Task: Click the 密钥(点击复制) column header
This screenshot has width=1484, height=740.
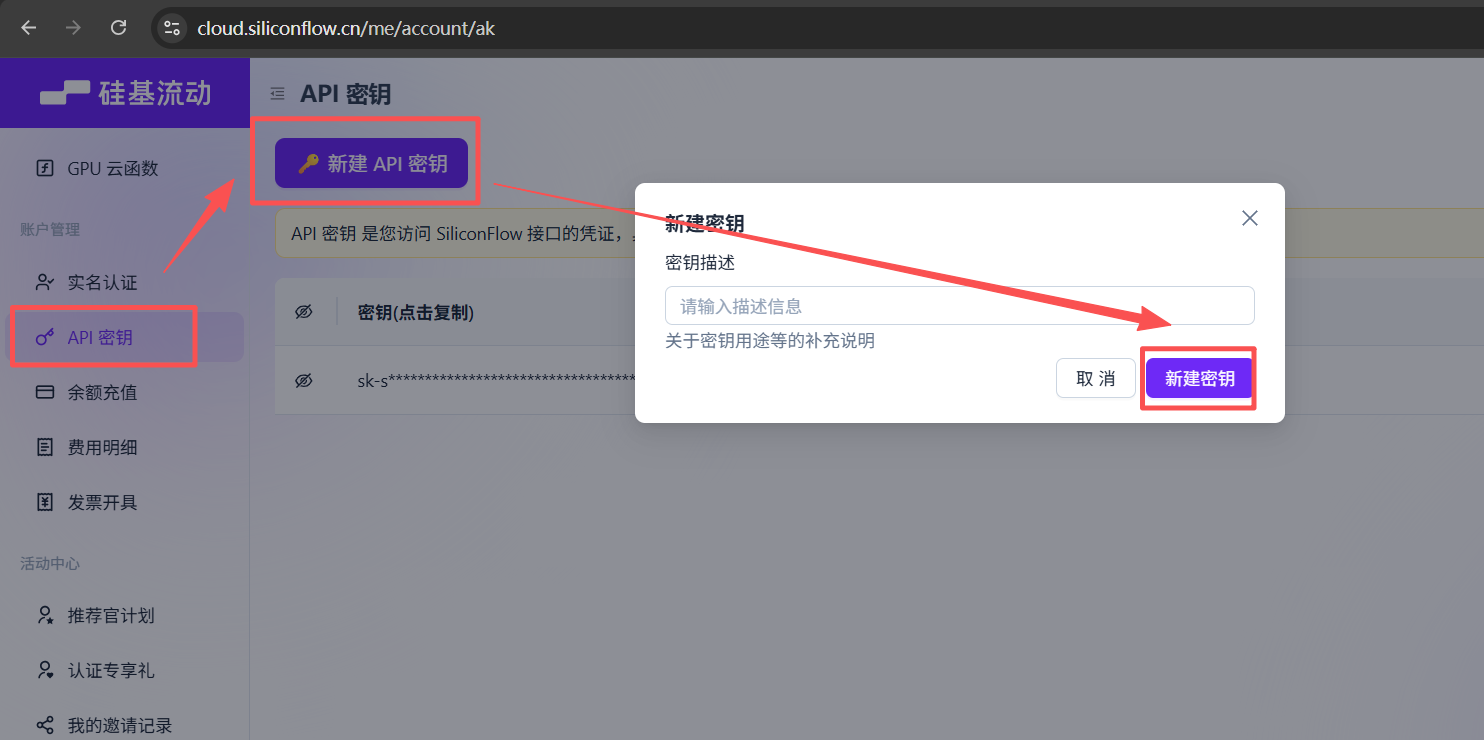Action: [416, 312]
